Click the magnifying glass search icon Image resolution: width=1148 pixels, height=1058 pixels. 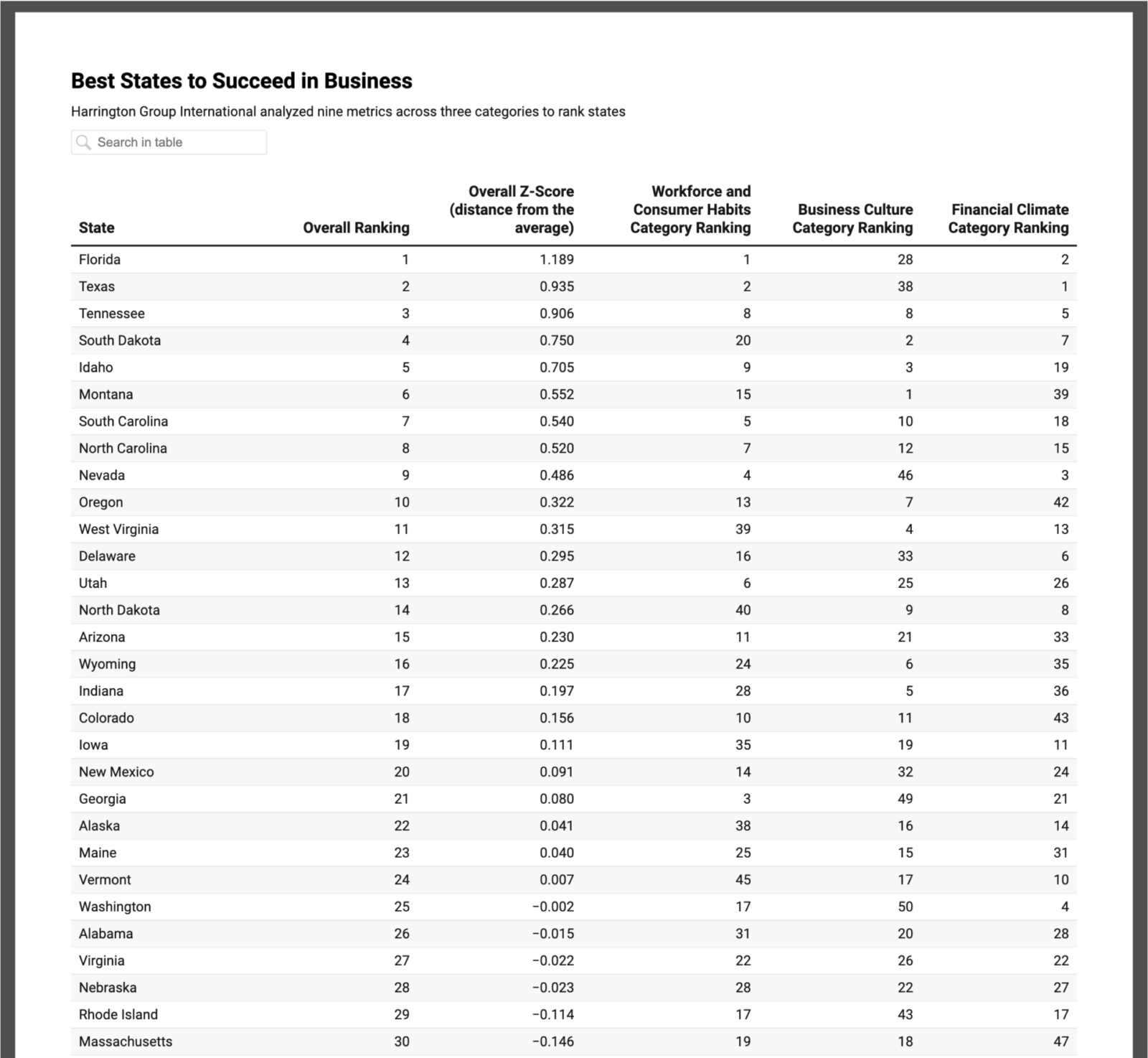84,141
